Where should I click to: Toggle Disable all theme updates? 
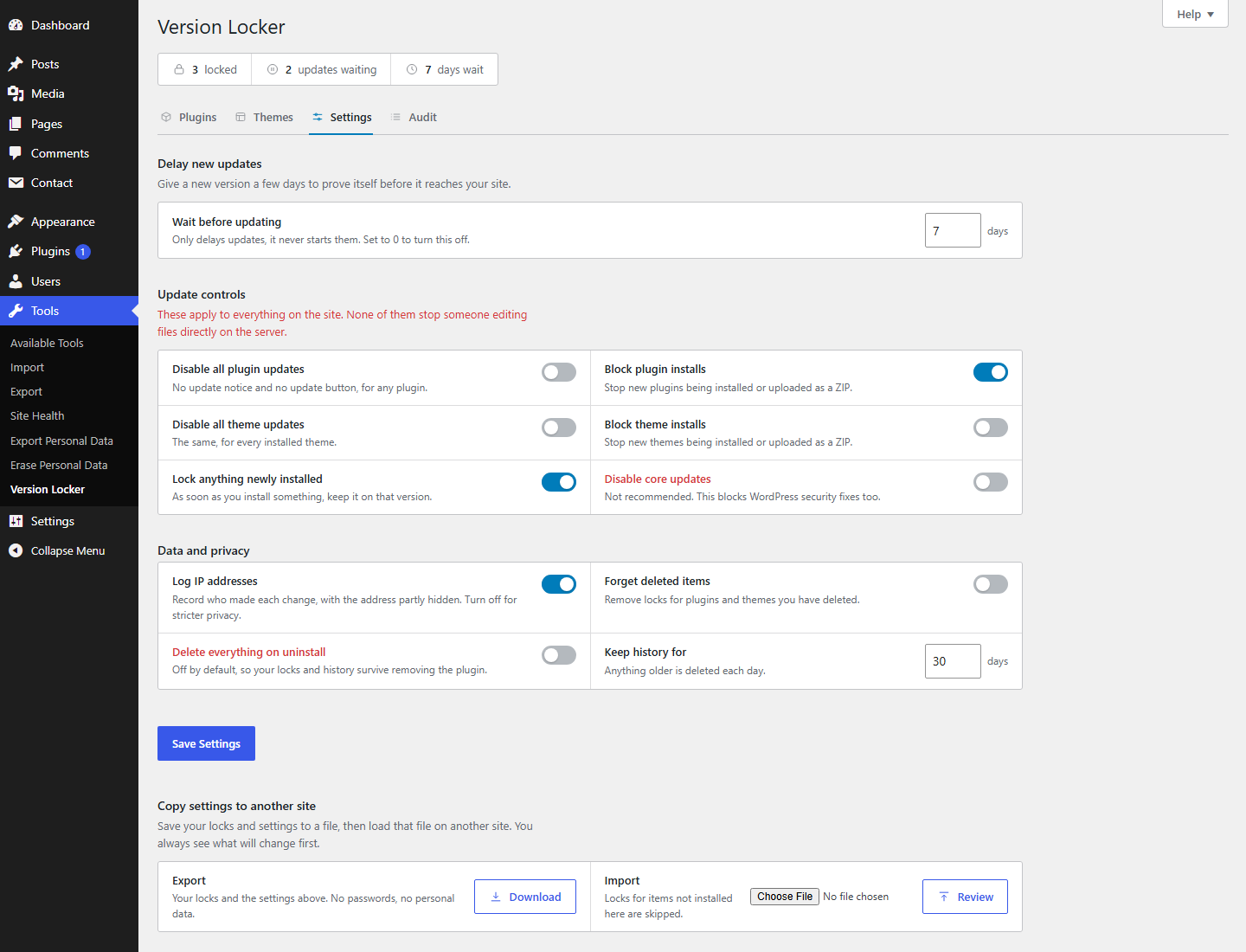[x=559, y=428]
